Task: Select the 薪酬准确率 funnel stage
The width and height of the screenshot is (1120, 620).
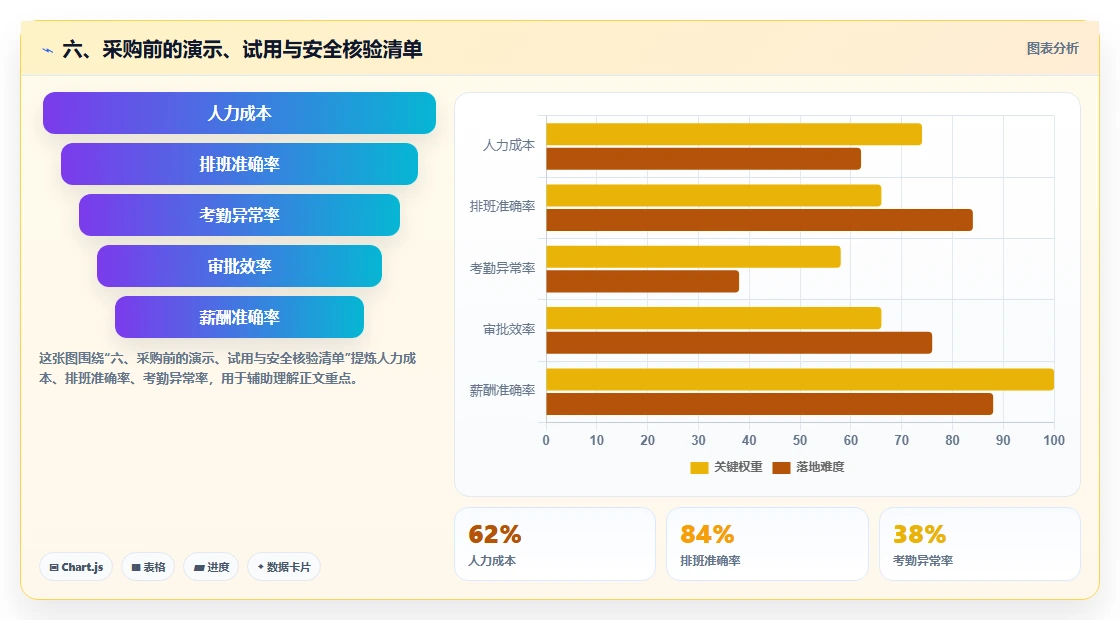Action: [x=239, y=317]
